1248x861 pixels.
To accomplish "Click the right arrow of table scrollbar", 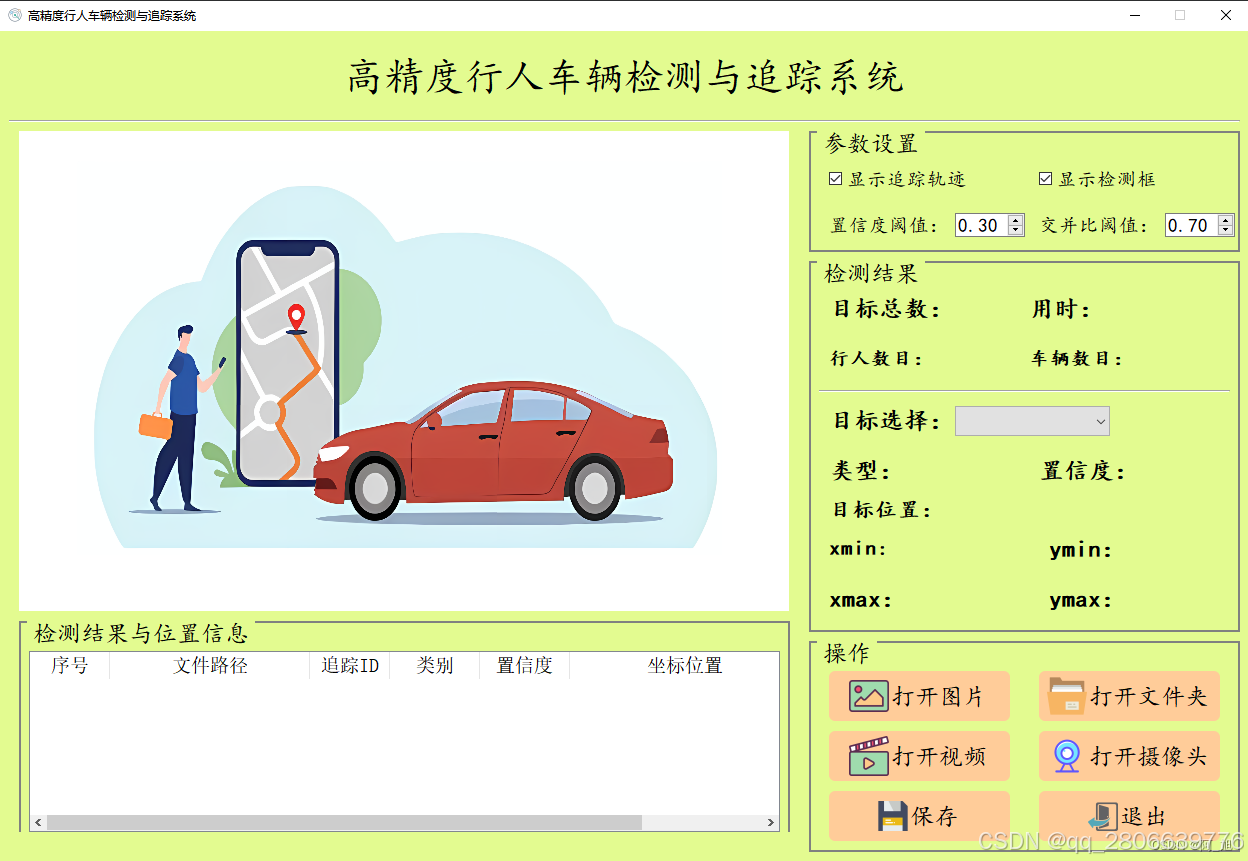I will [x=771, y=822].
